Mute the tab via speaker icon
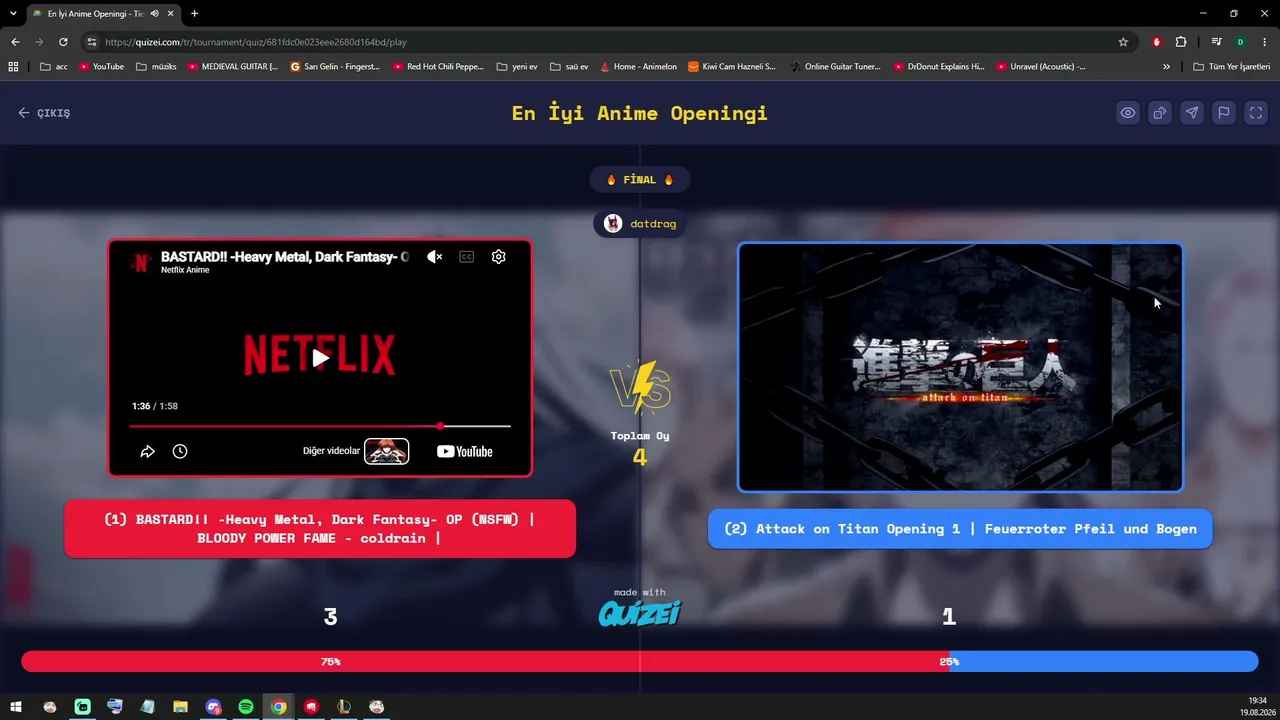Screen dimensions: 1280x720 pyautogui.click(x=154, y=14)
